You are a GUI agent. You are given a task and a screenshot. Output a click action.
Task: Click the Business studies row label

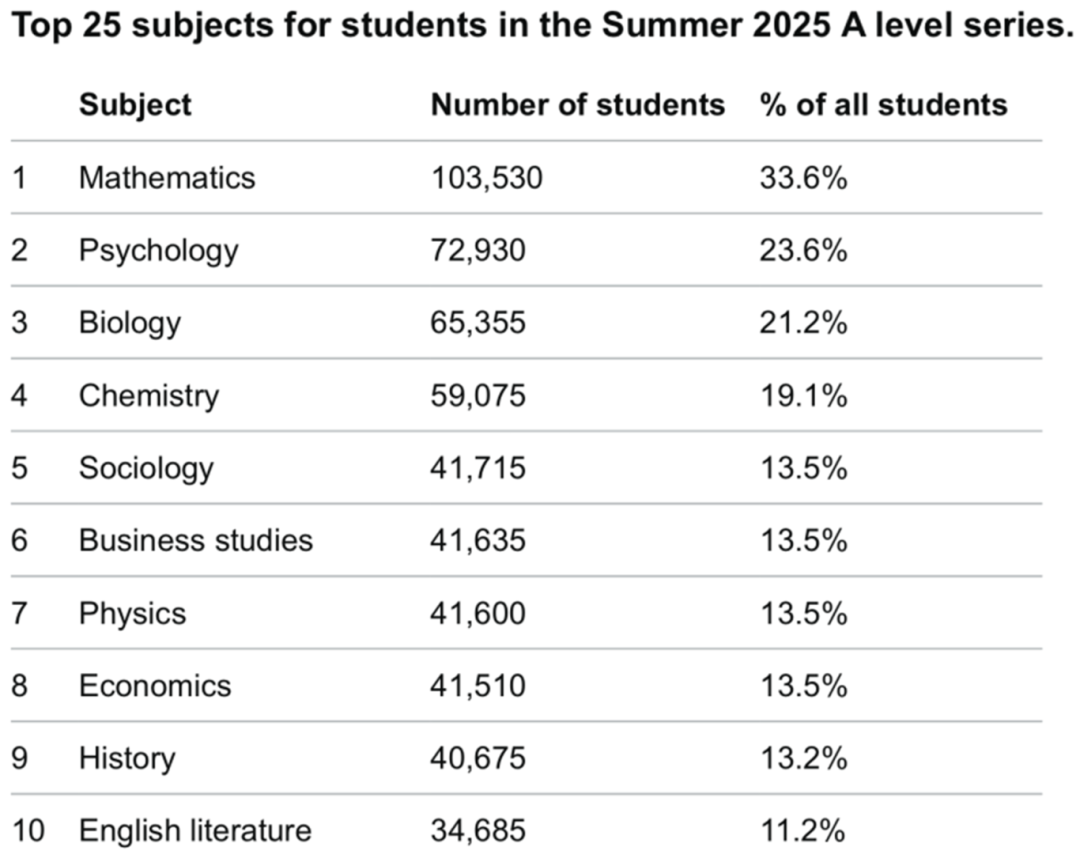pyautogui.click(x=195, y=541)
